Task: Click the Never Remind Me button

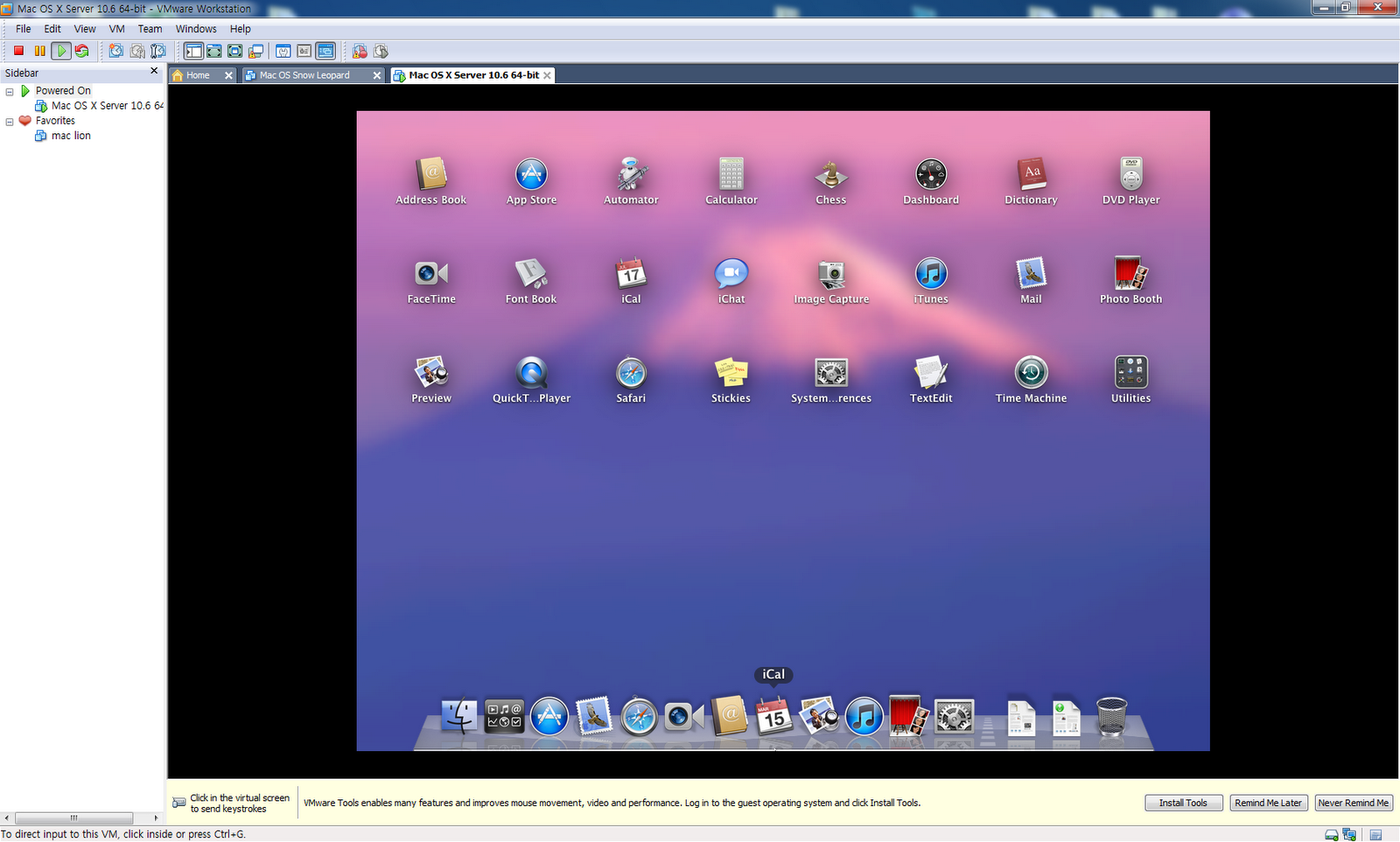Action: coord(1353,803)
